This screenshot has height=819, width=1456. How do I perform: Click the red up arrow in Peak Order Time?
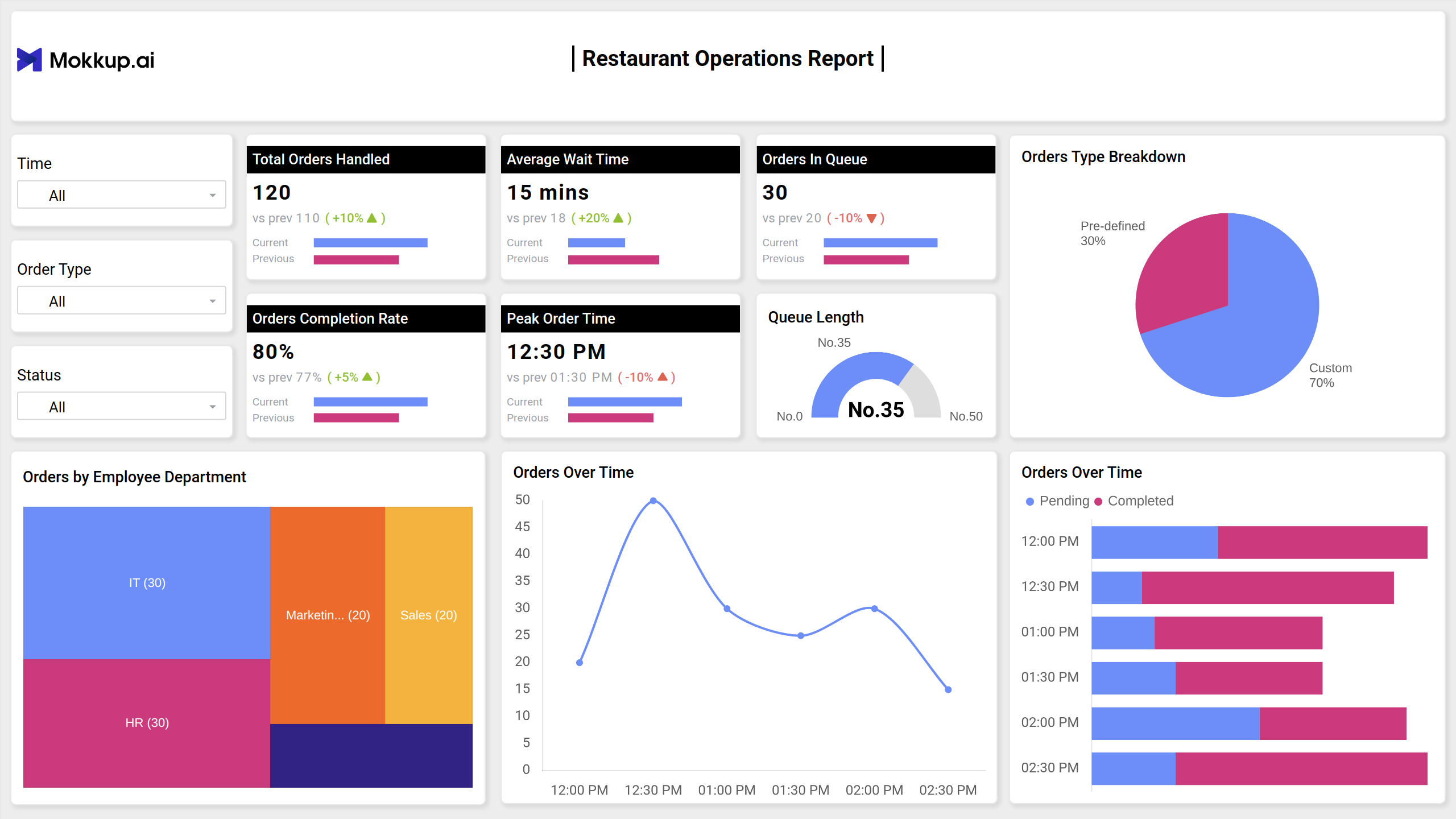[662, 377]
